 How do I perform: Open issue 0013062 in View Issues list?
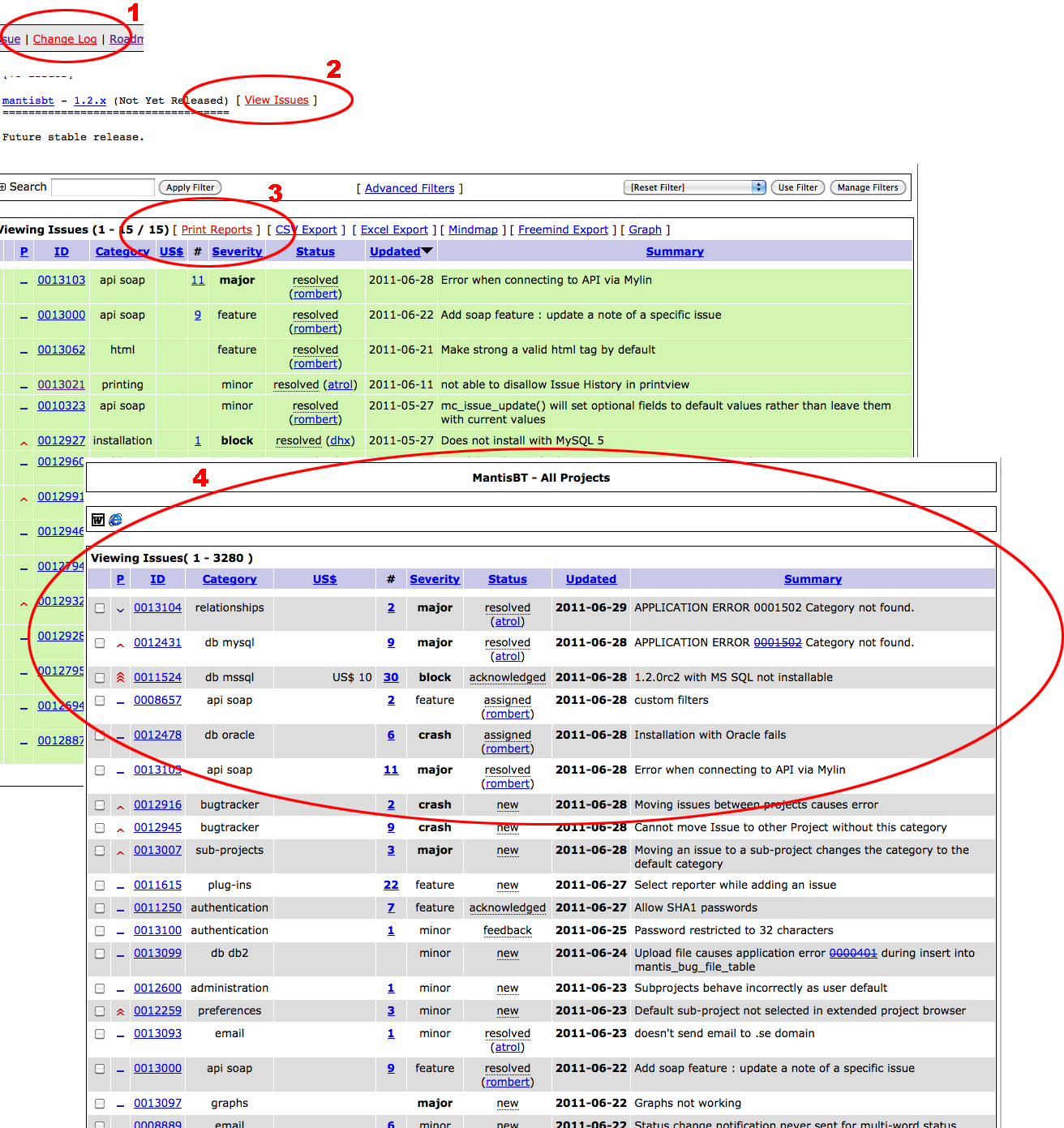click(x=61, y=350)
